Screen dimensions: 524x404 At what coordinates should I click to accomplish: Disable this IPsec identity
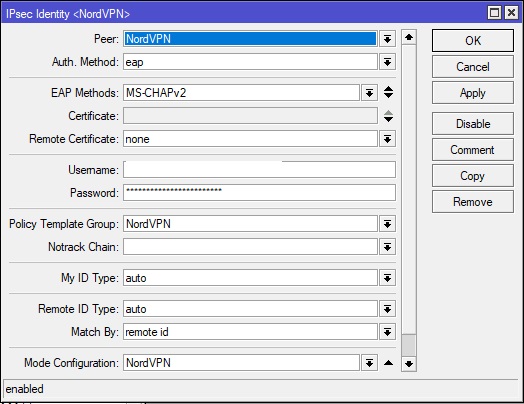pyautogui.click(x=473, y=124)
